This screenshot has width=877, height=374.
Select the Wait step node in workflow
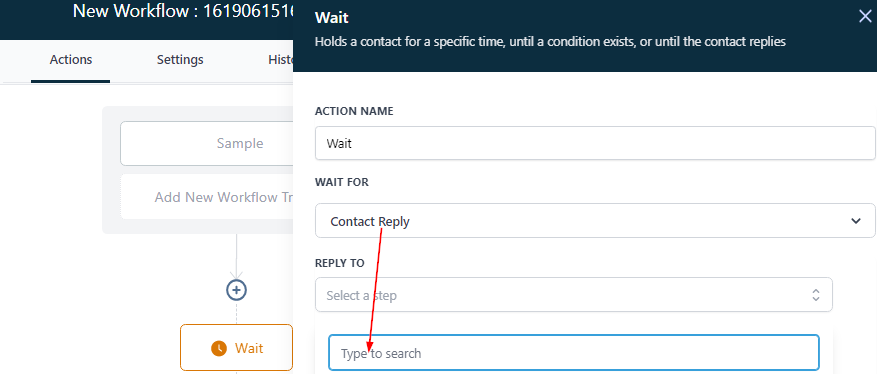(x=236, y=348)
